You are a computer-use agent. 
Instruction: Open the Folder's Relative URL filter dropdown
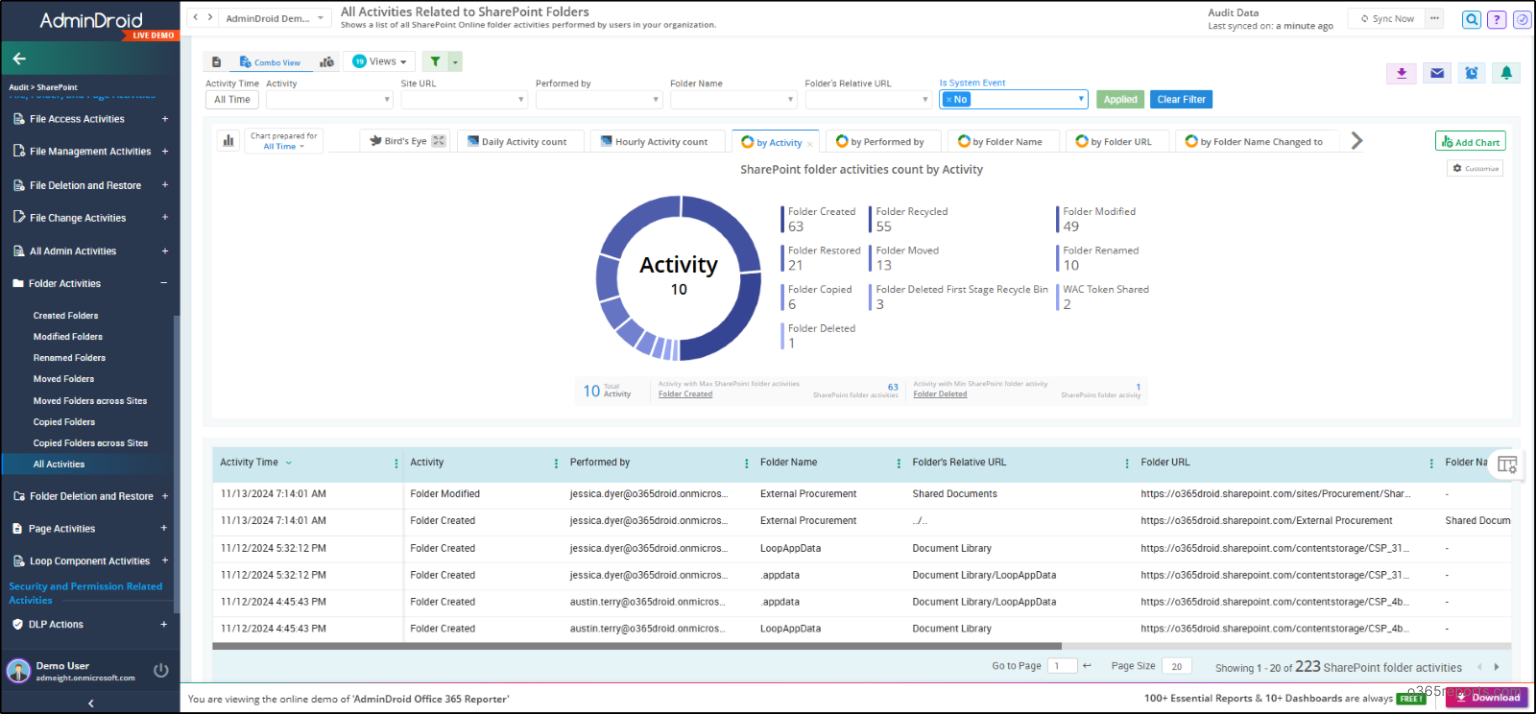pyautogui.click(x=868, y=100)
